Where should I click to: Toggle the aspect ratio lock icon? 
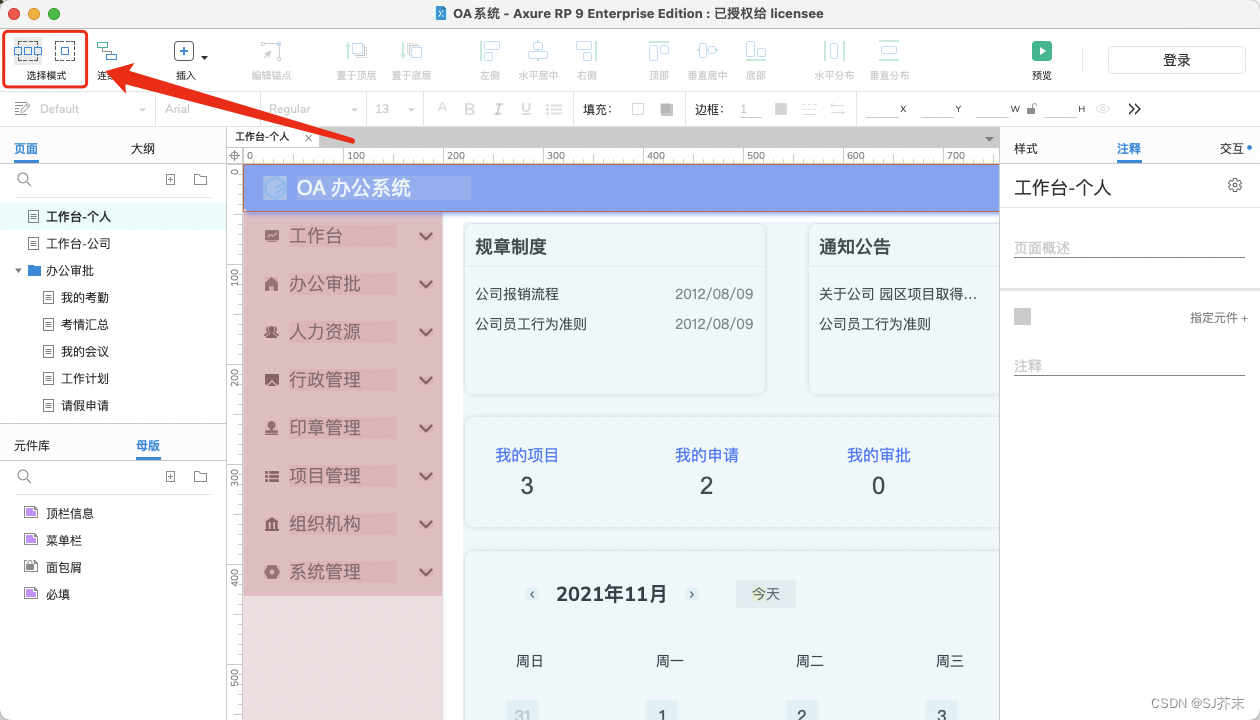pos(1030,109)
